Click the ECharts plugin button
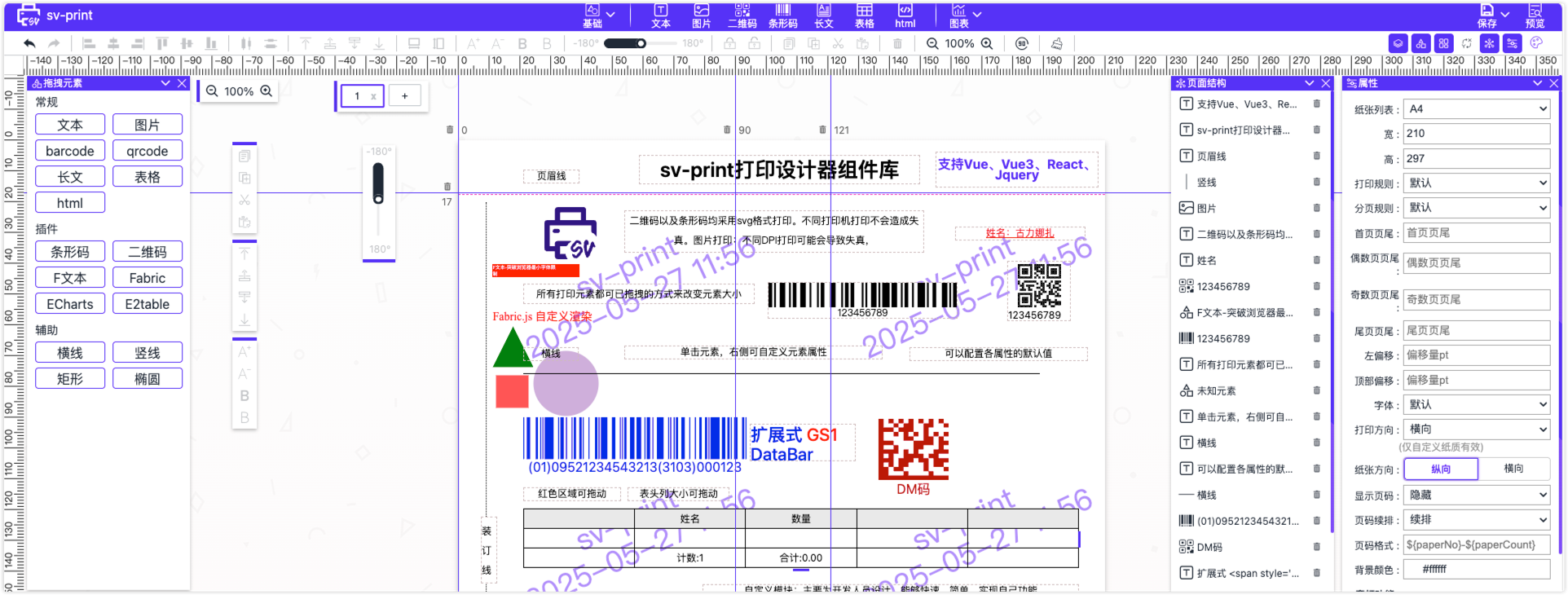 [70, 304]
